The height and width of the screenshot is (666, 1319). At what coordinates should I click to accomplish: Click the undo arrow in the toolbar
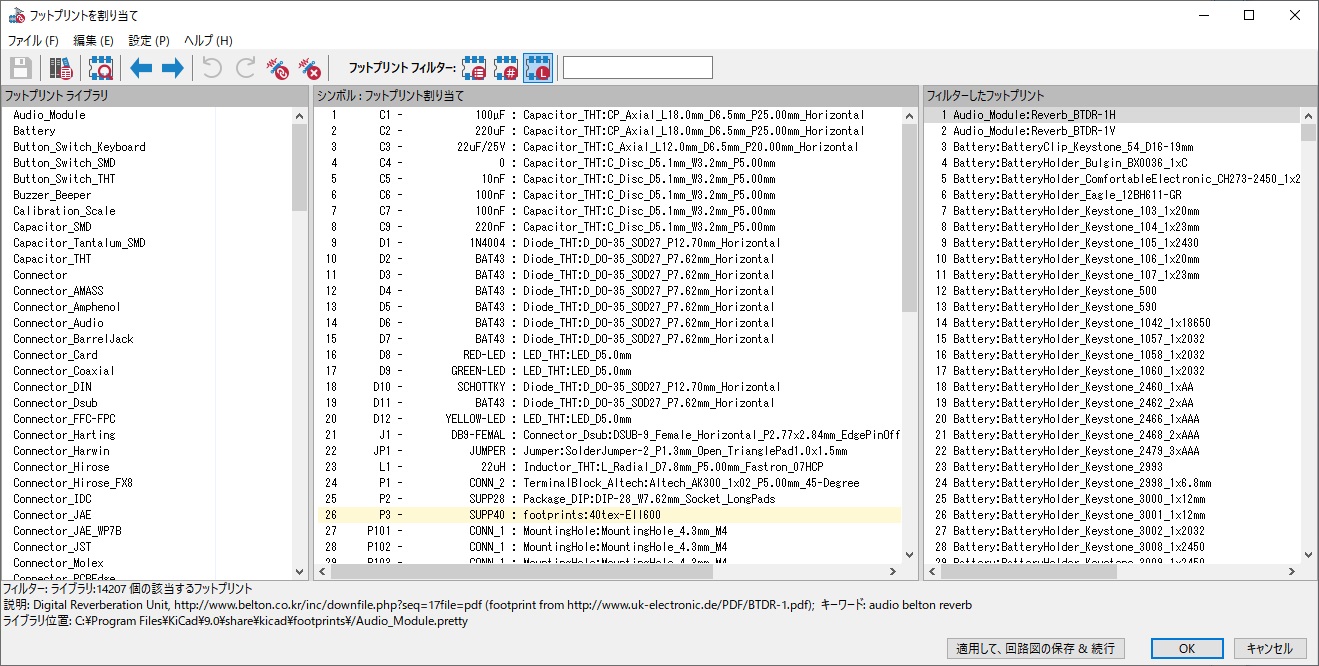tap(212, 68)
